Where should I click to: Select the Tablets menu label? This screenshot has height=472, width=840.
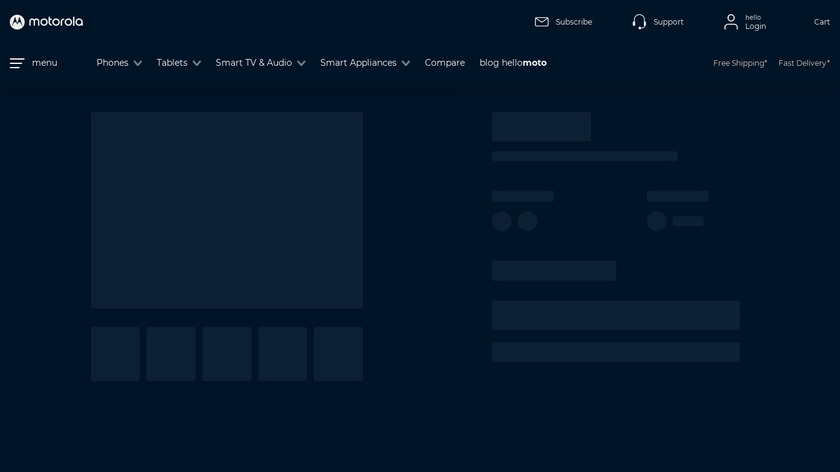coord(172,63)
